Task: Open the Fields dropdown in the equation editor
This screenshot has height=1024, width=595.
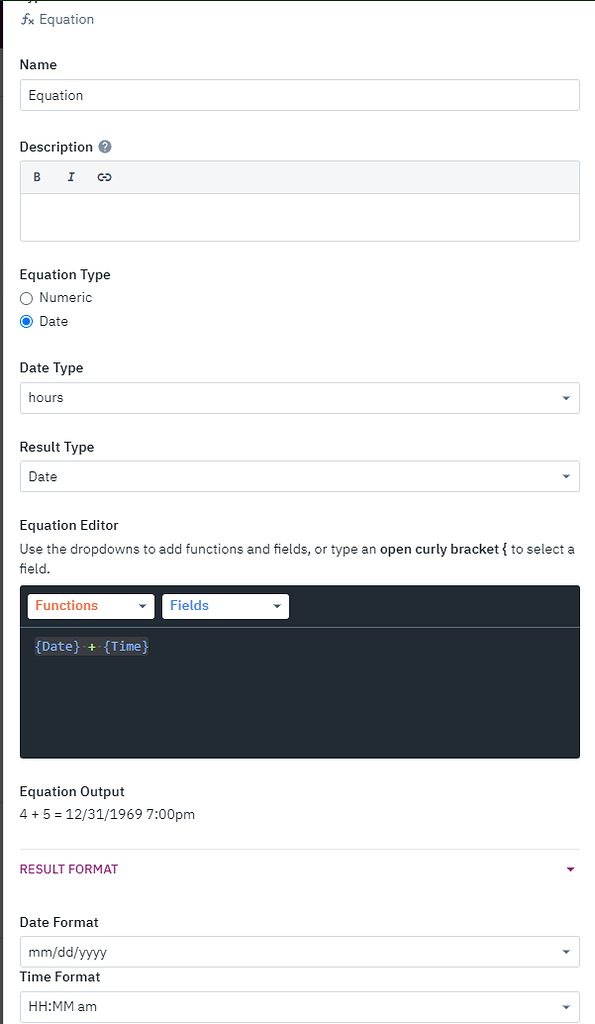Action: pos(225,606)
